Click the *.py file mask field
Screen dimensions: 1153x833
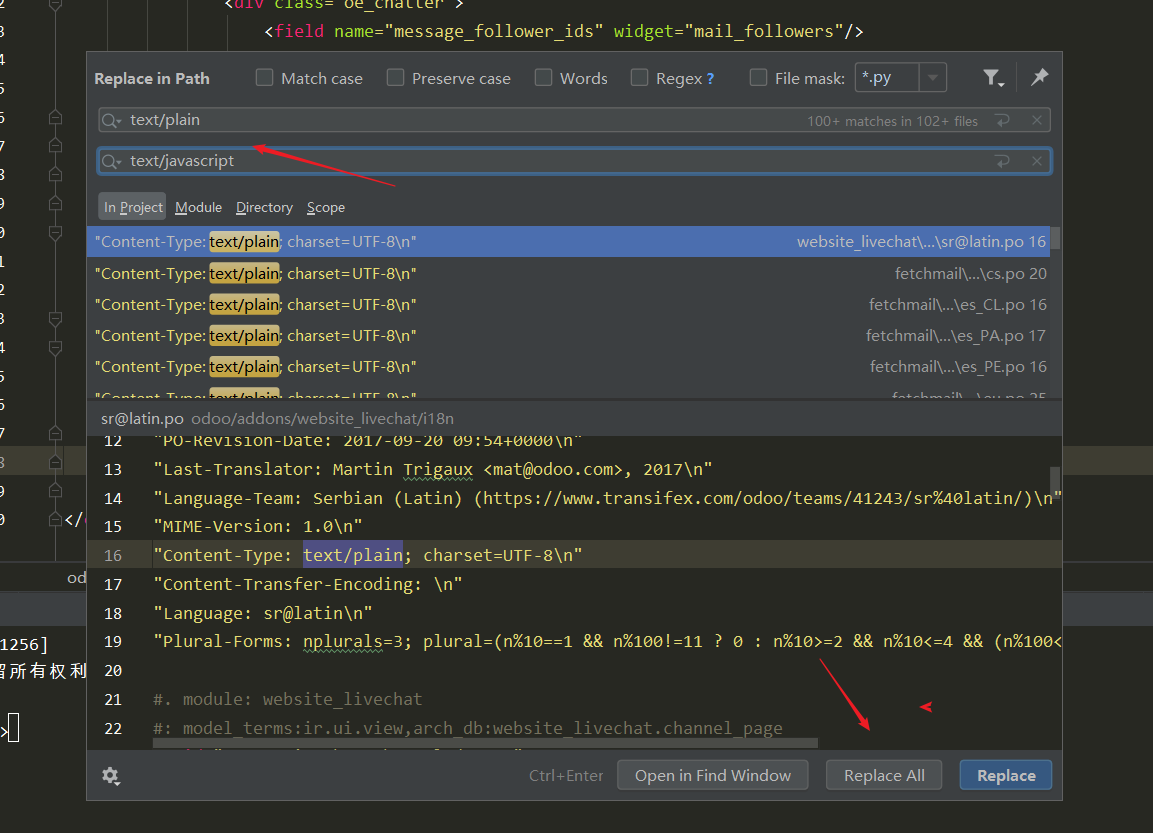coord(888,77)
